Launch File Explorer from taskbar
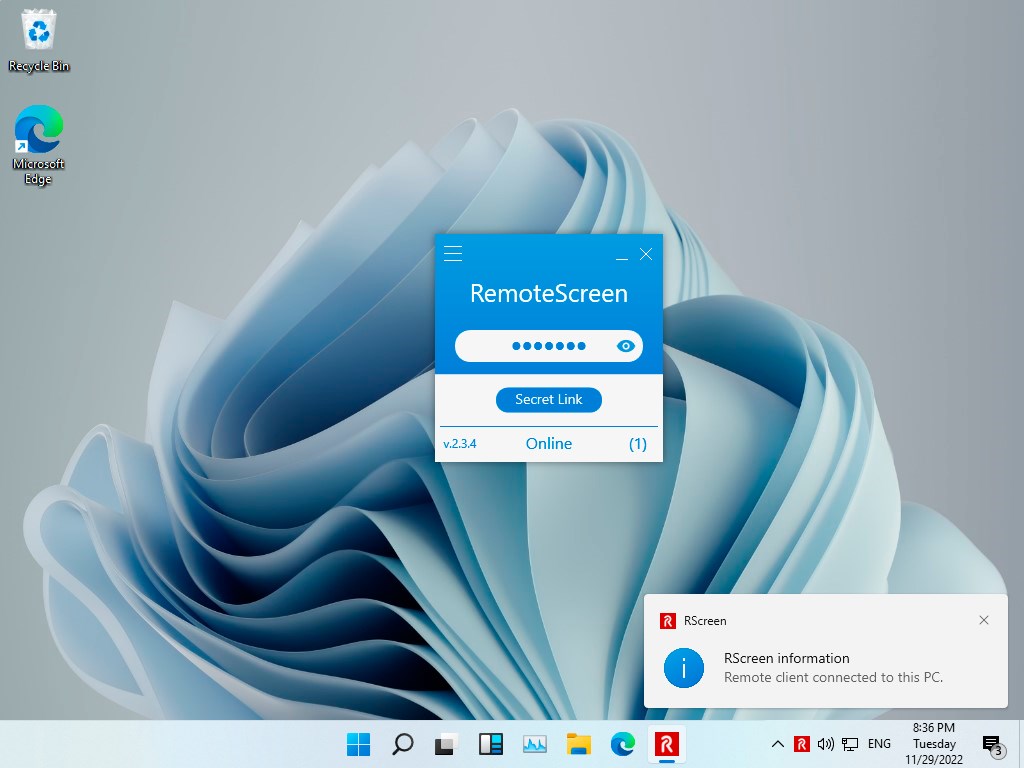The image size is (1024, 768). click(x=579, y=744)
